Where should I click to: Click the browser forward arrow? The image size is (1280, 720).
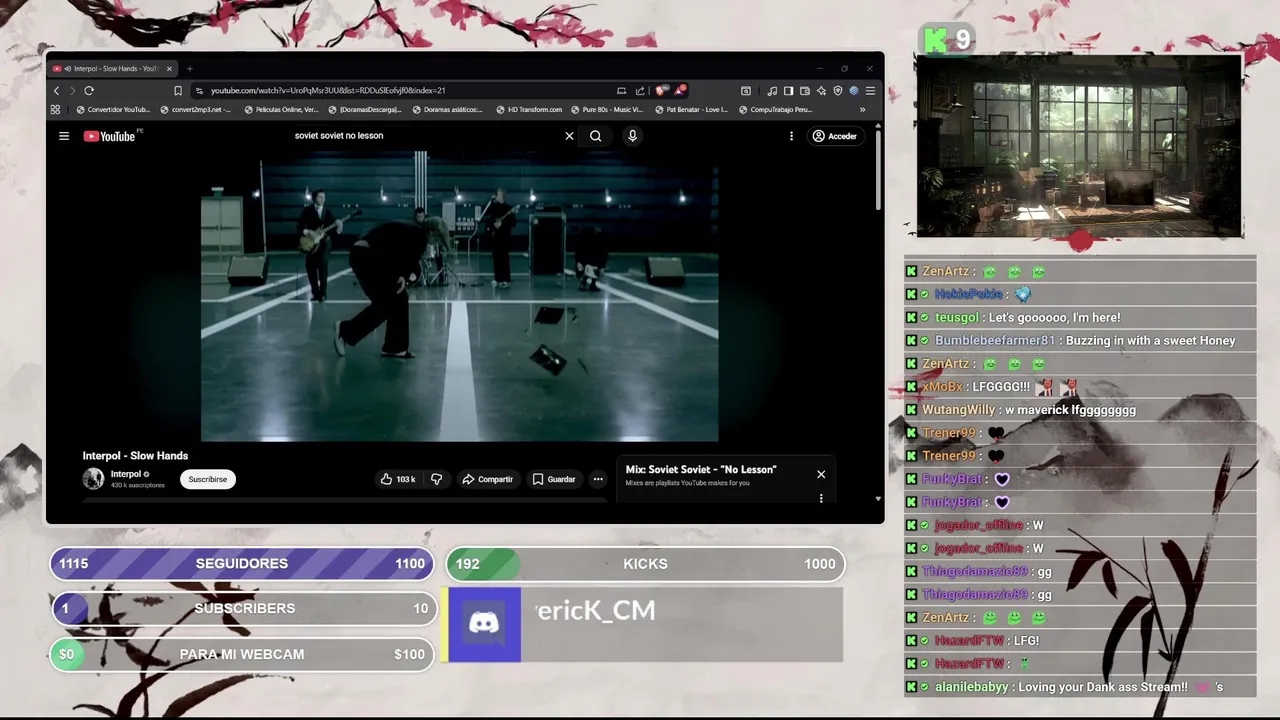[x=72, y=90]
